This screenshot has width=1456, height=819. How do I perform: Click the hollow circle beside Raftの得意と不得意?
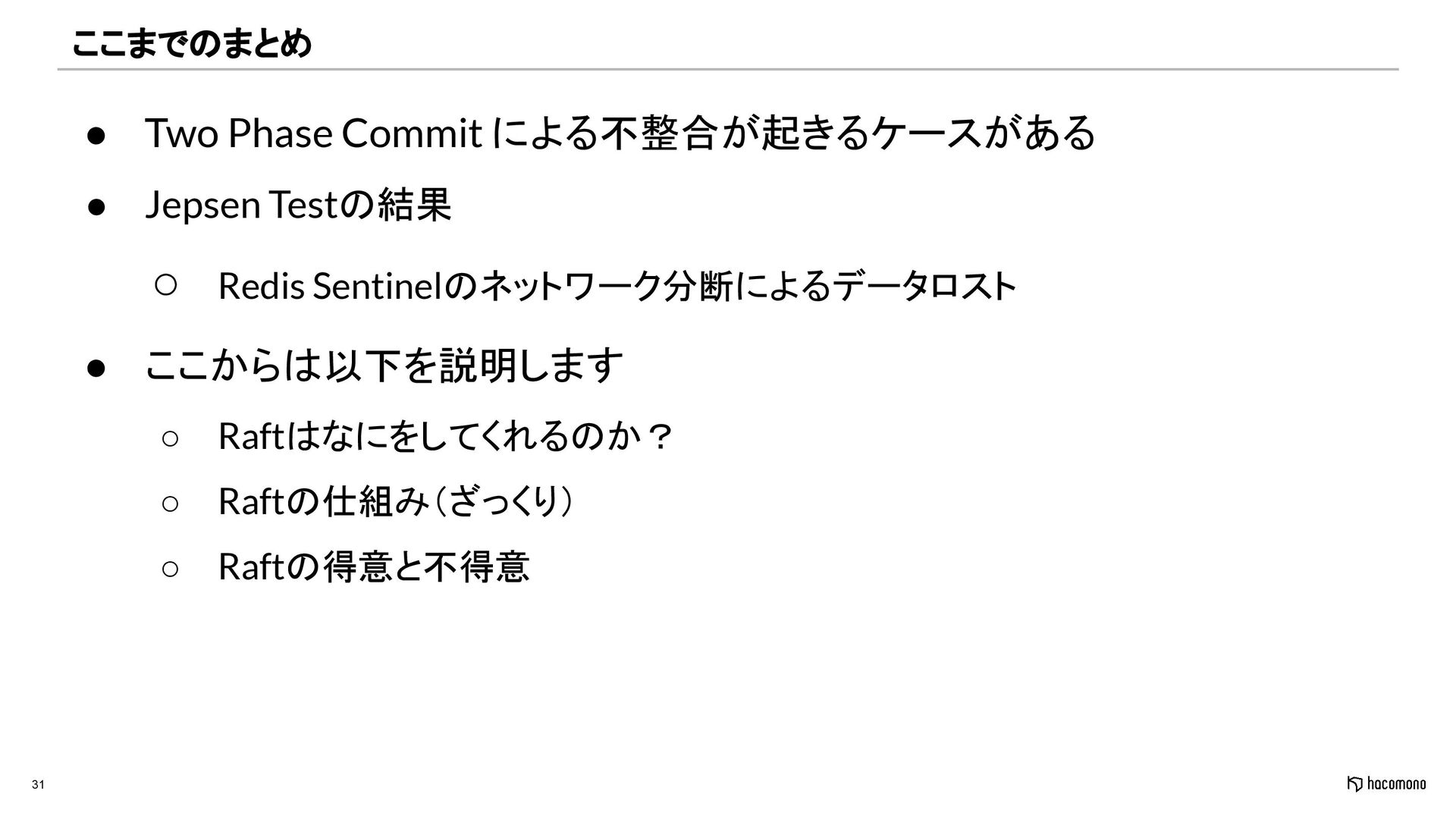point(170,569)
